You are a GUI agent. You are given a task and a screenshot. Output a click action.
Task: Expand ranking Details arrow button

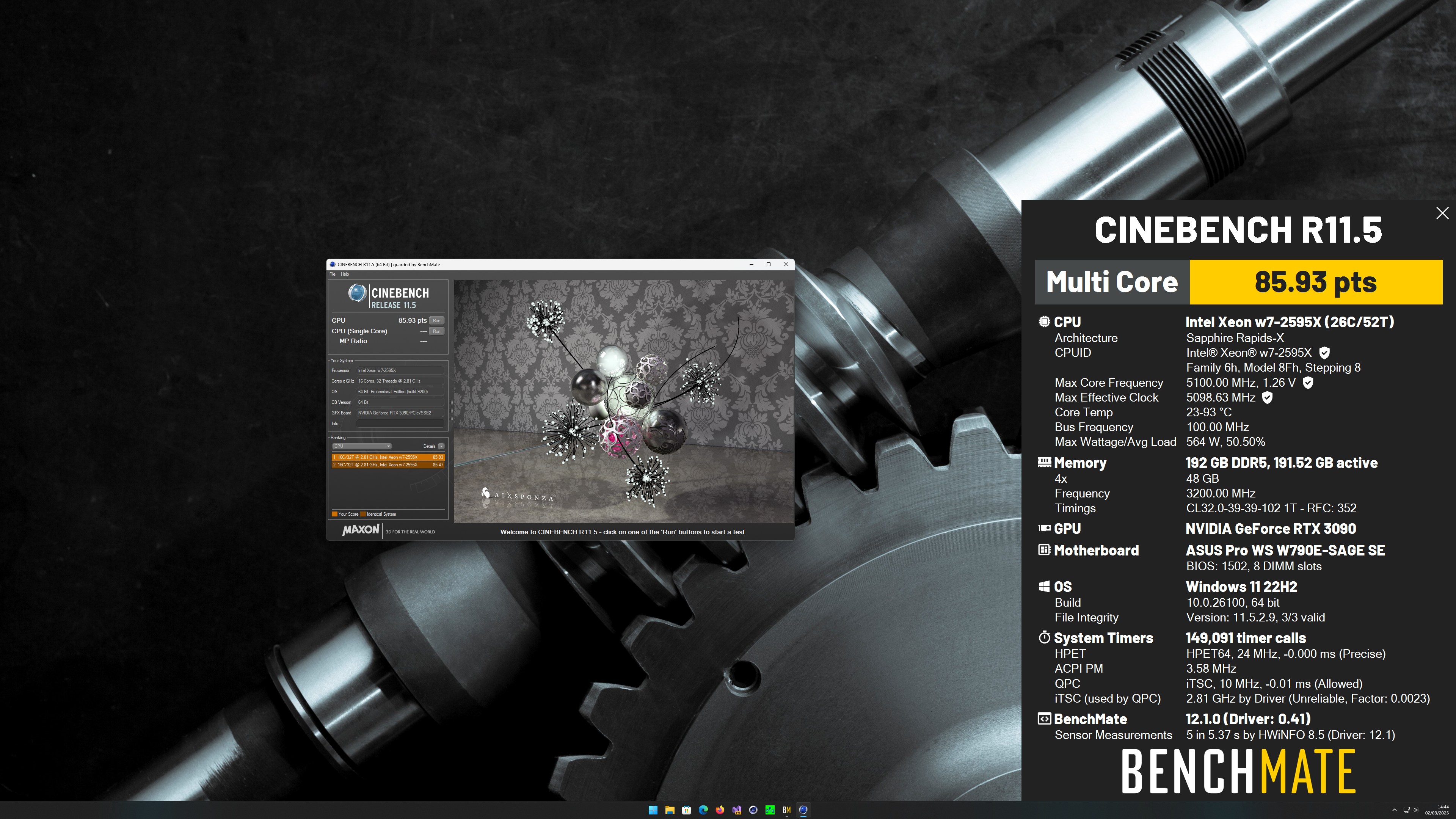point(441,446)
